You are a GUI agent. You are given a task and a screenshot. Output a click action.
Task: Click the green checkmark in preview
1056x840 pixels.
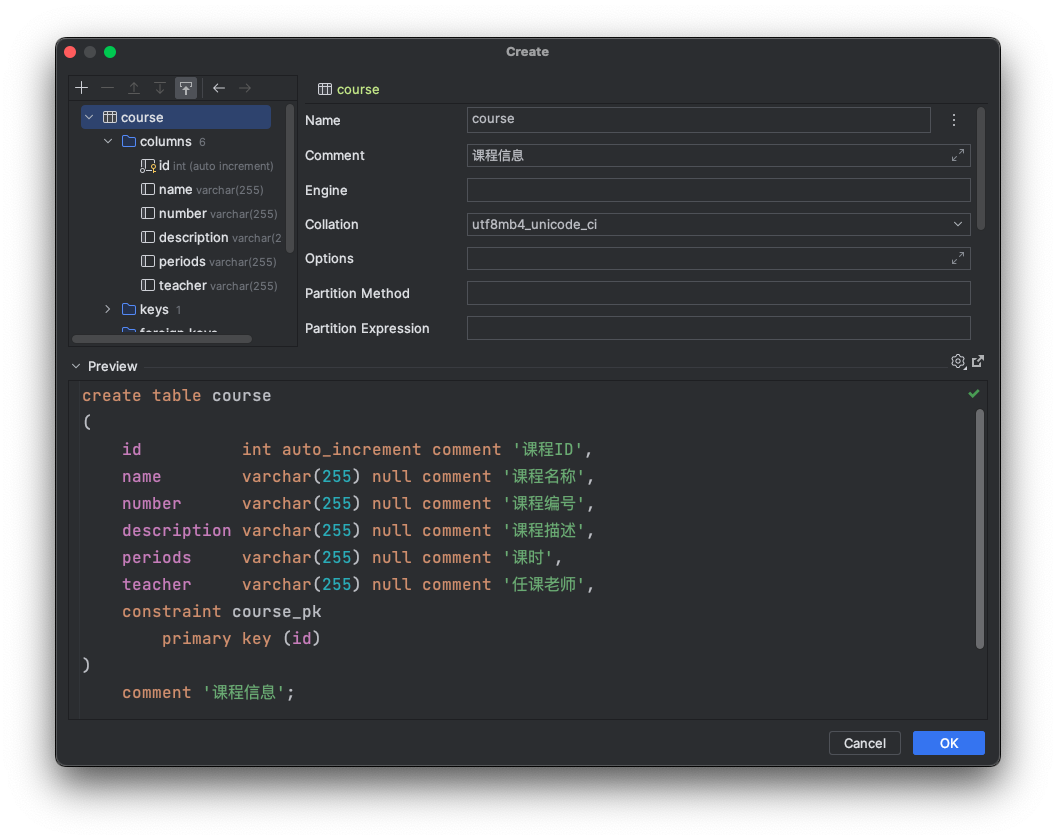coord(974,393)
